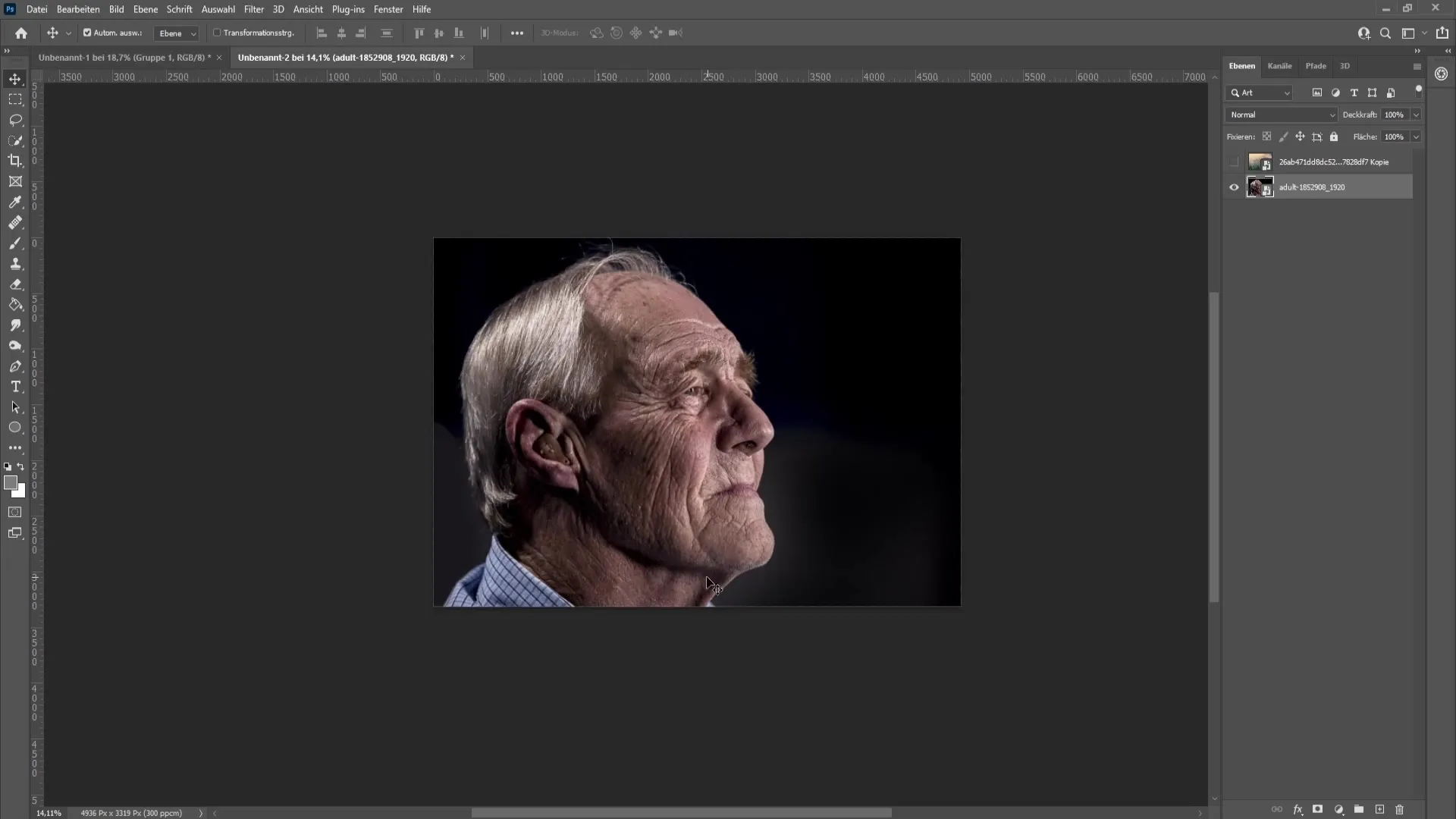Add a layer mask
The width and height of the screenshot is (1456, 819).
[1318, 809]
